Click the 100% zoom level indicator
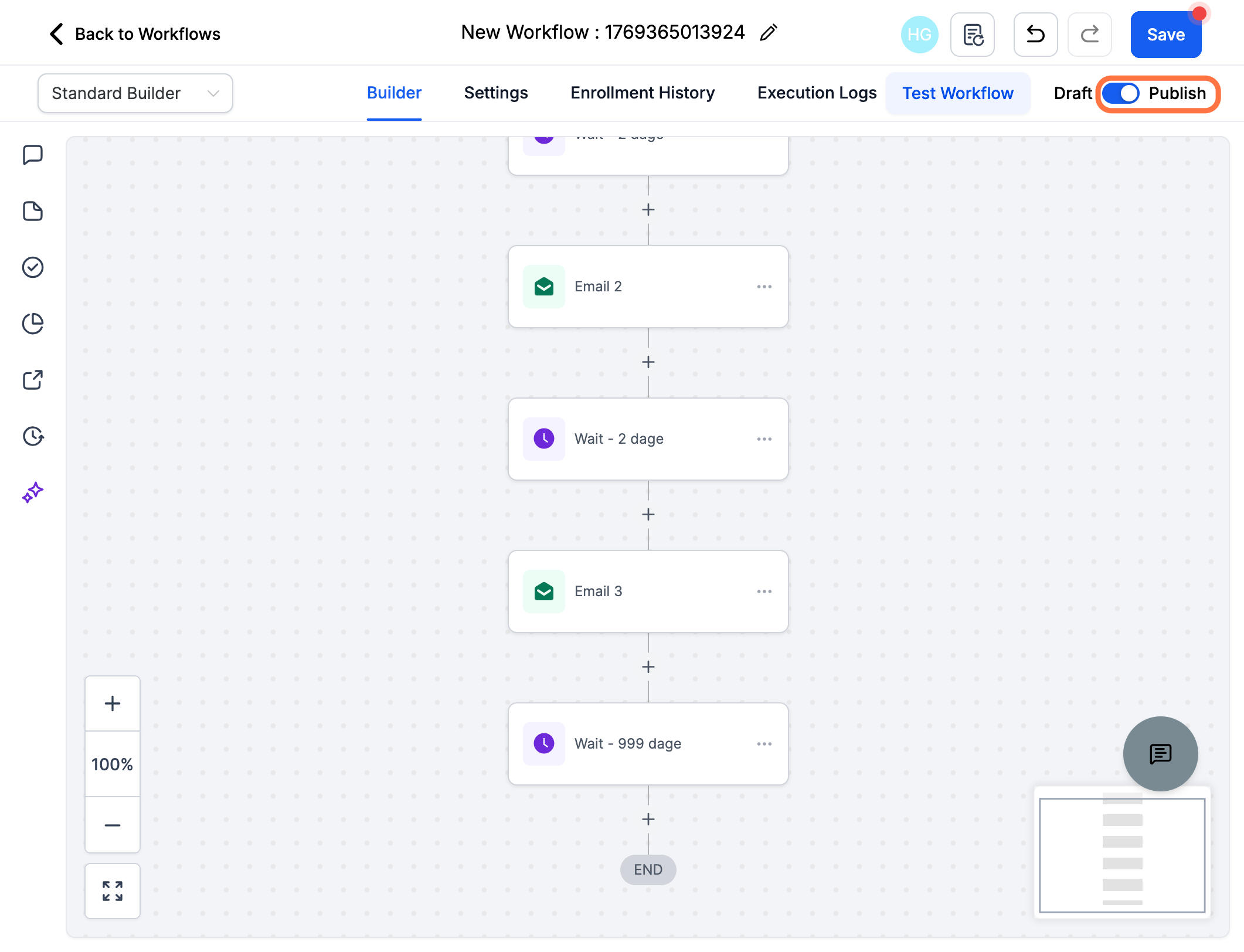Screen dimensions: 1244x952 [x=113, y=764]
